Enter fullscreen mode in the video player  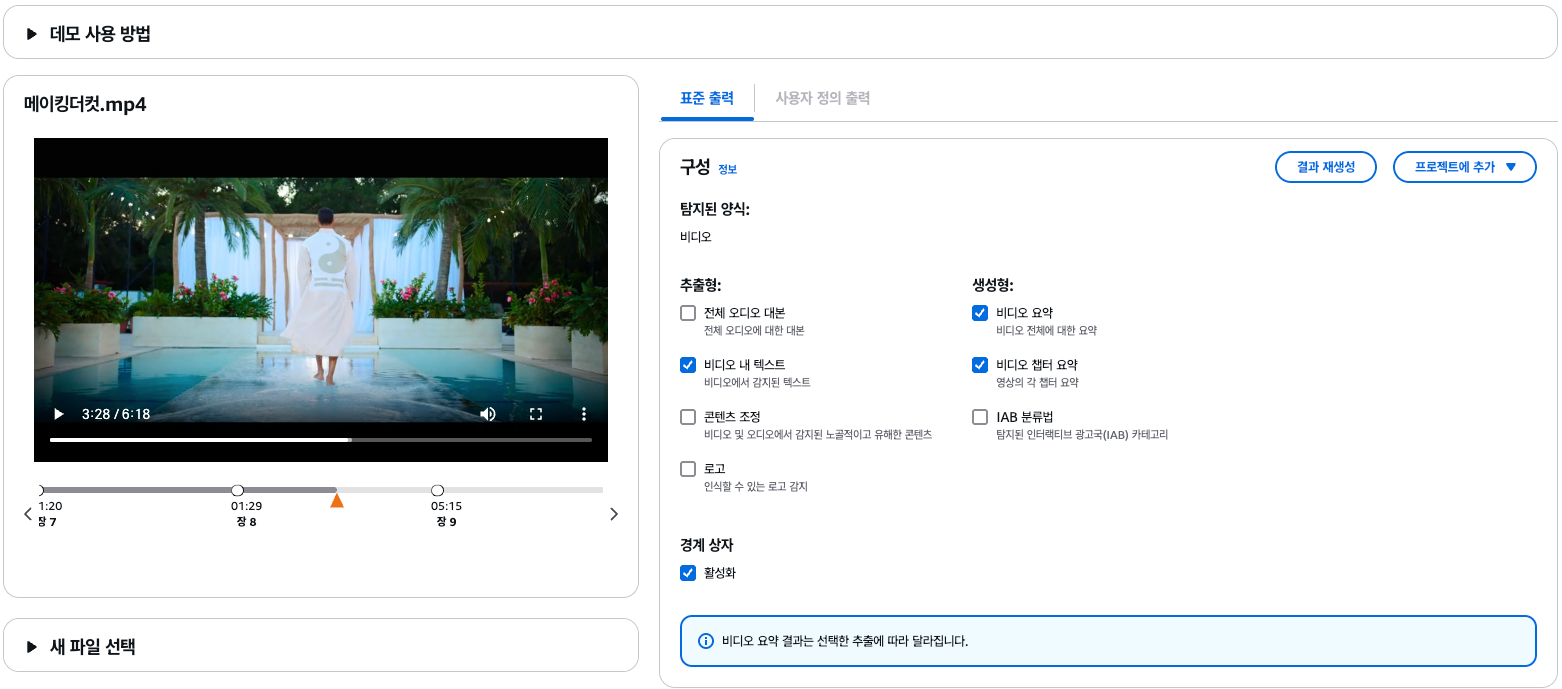[536, 414]
